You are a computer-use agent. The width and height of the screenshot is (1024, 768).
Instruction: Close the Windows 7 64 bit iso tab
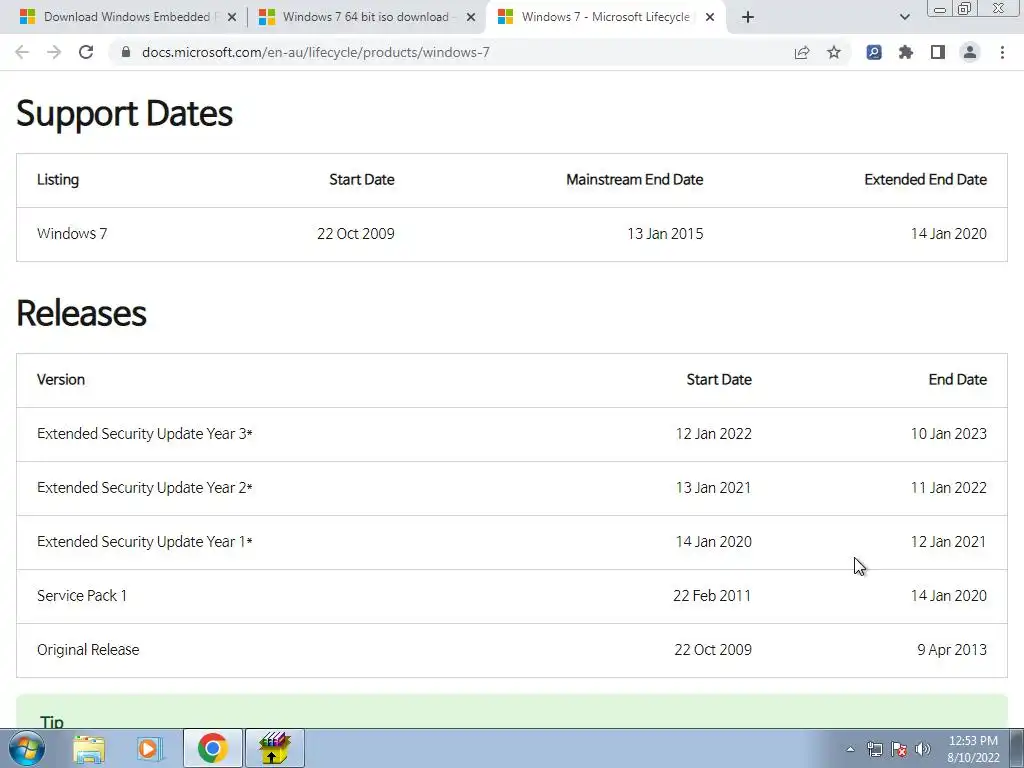(x=470, y=17)
